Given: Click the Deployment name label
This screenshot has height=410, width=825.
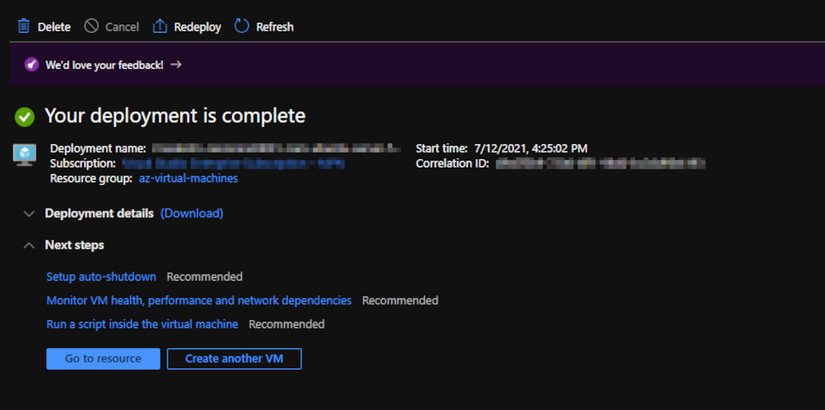Looking at the screenshot, I should [x=98, y=148].
